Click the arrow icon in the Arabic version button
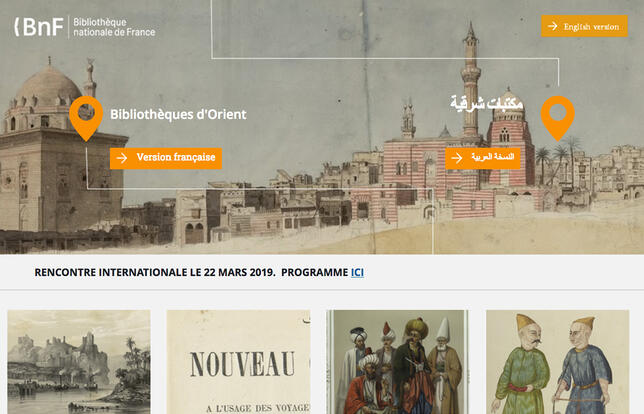Screen dimensions: 644x414 [457, 158]
